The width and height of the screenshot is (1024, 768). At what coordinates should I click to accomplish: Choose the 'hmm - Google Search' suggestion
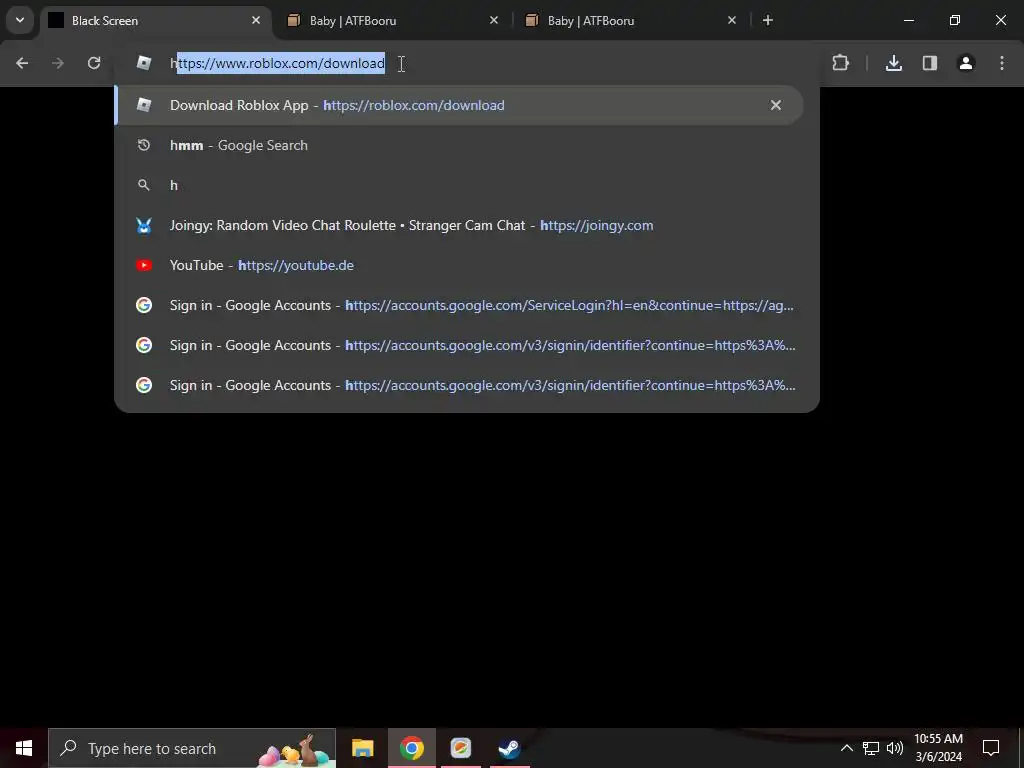(x=458, y=145)
